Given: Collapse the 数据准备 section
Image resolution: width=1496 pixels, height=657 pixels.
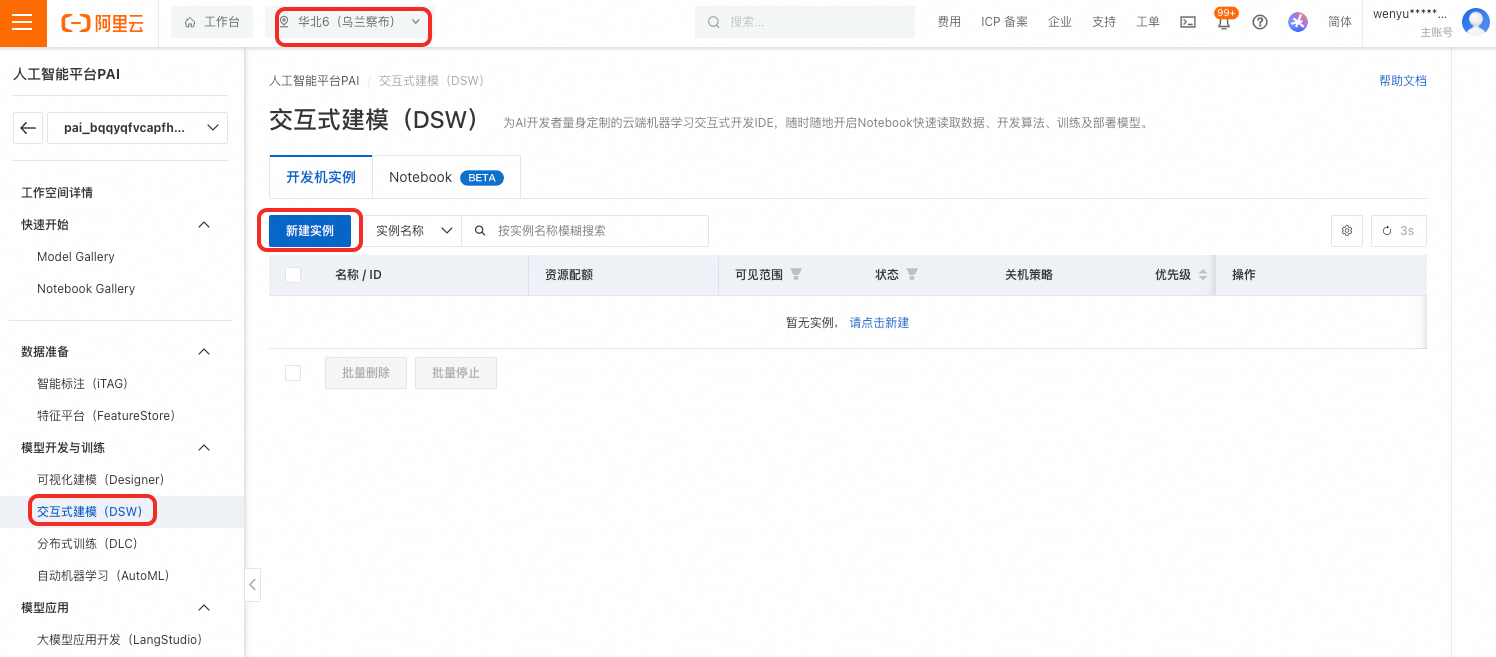Looking at the screenshot, I should (x=204, y=352).
